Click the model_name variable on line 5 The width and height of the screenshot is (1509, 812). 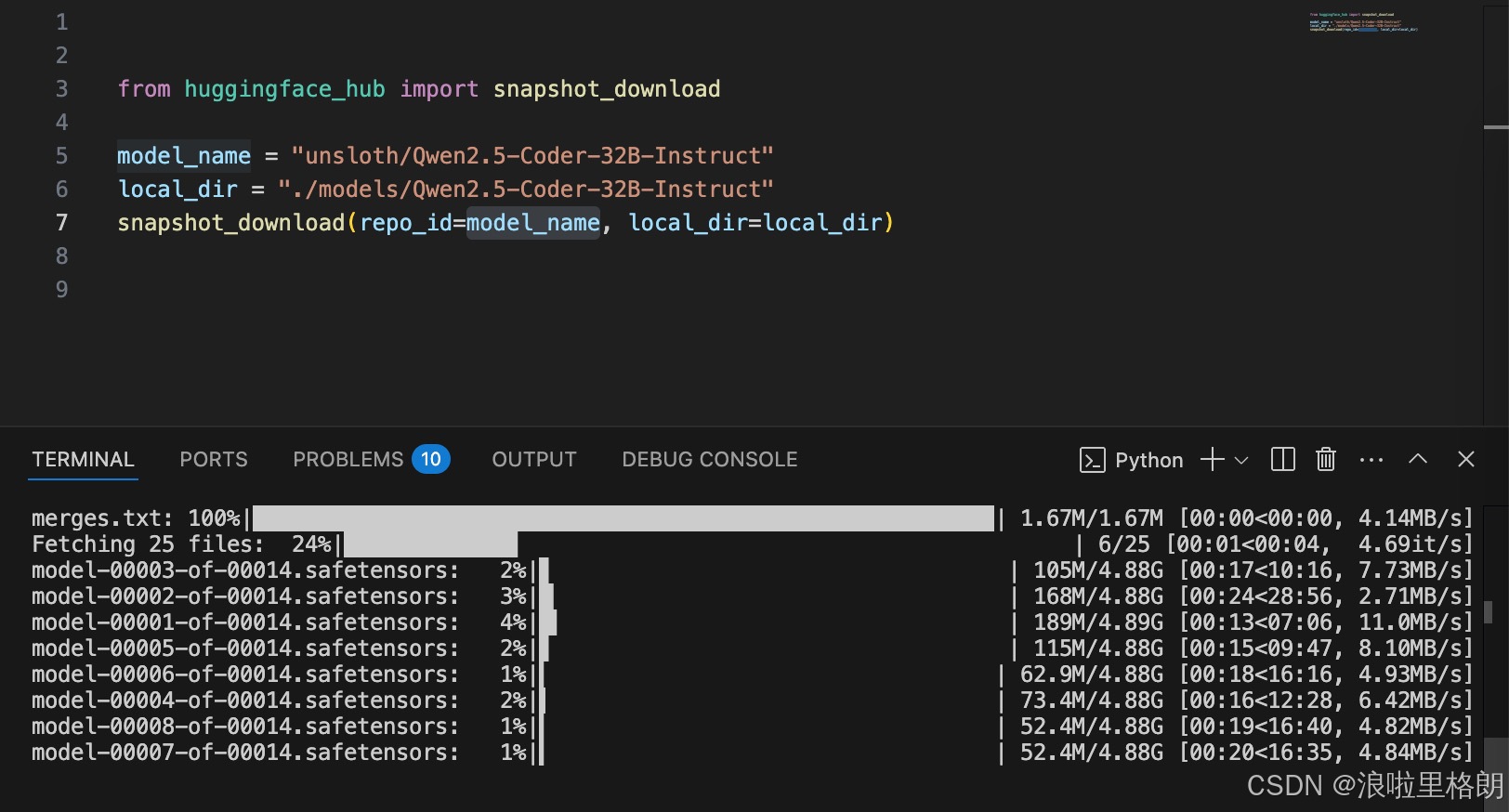(184, 156)
